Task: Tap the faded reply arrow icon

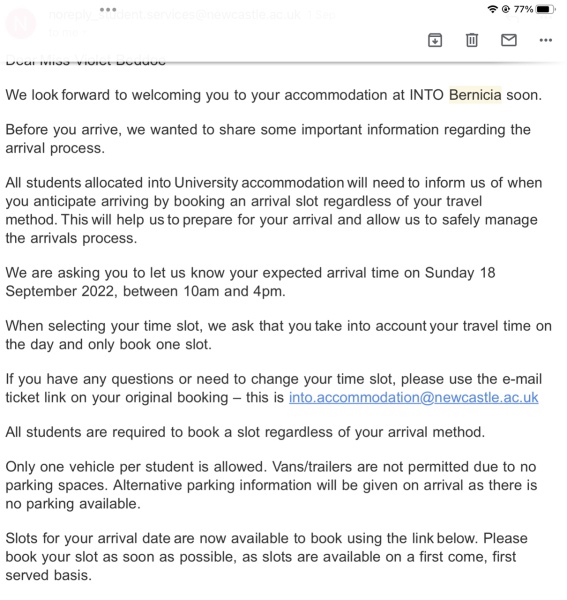Action: pos(513,16)
